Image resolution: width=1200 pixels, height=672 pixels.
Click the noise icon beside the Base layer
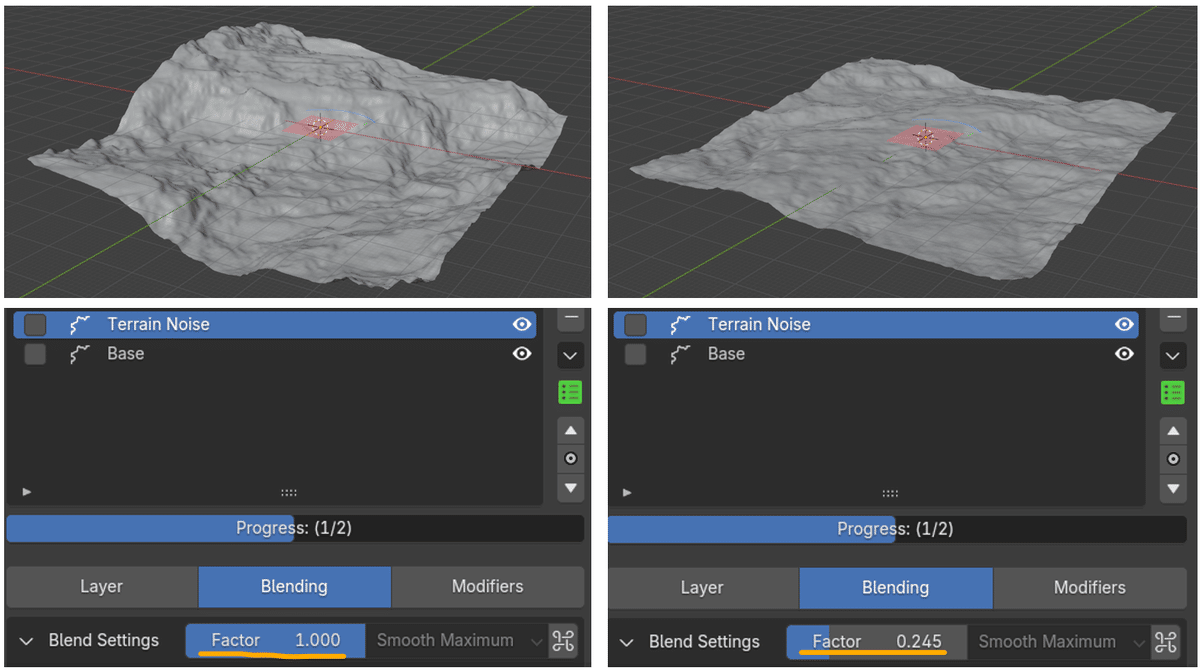[80, 354]
